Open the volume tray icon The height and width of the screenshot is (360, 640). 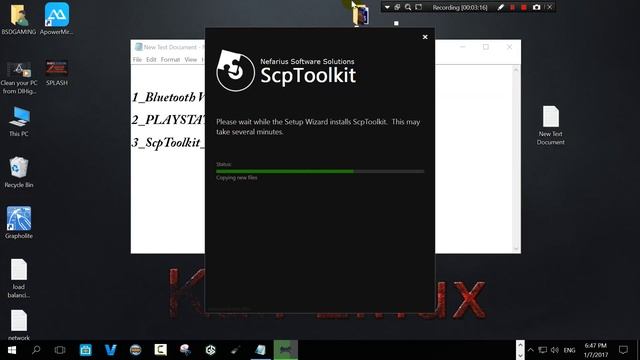click(555, 350)
